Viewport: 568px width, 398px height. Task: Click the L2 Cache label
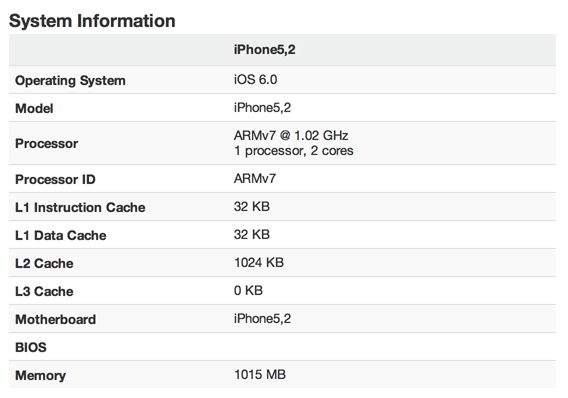[44, 263]
